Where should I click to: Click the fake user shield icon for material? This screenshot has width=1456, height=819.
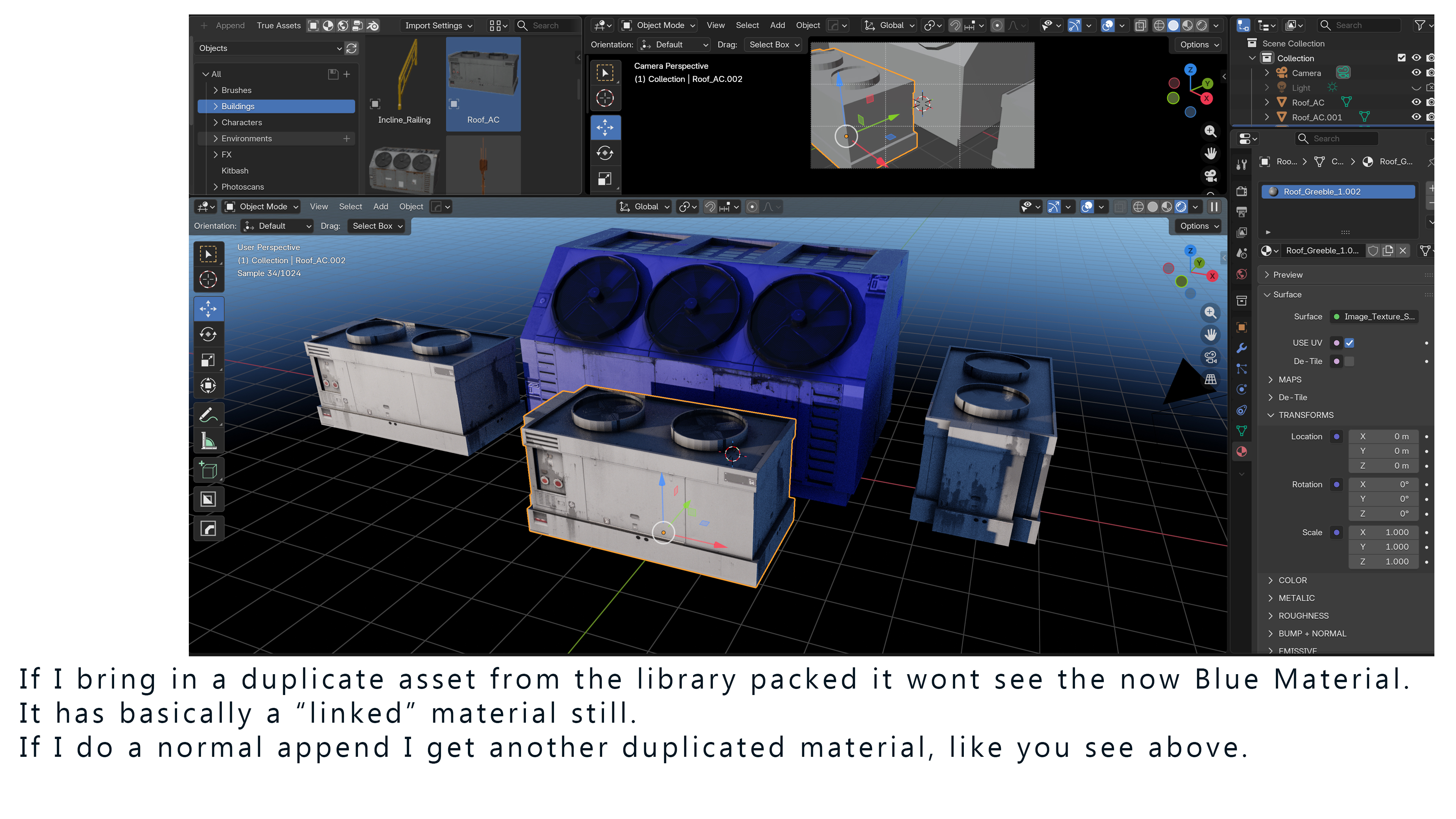[x=1373, y=250]
